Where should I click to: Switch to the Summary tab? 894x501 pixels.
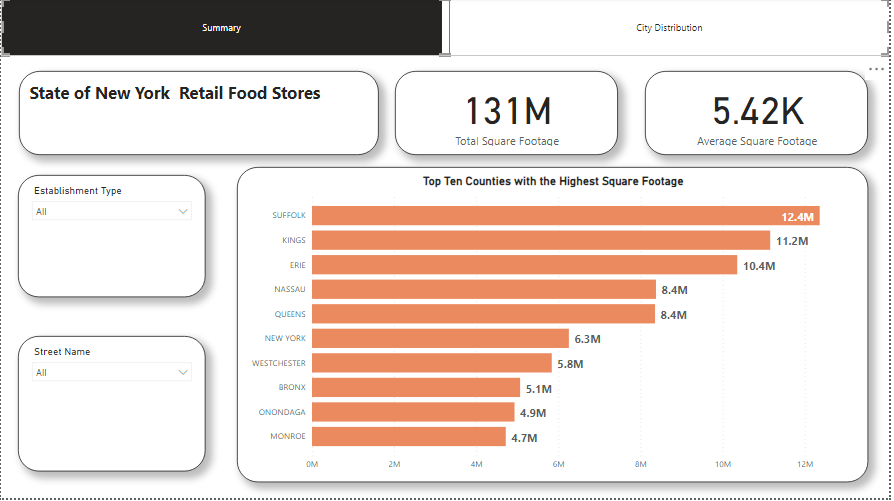point(221,28)
